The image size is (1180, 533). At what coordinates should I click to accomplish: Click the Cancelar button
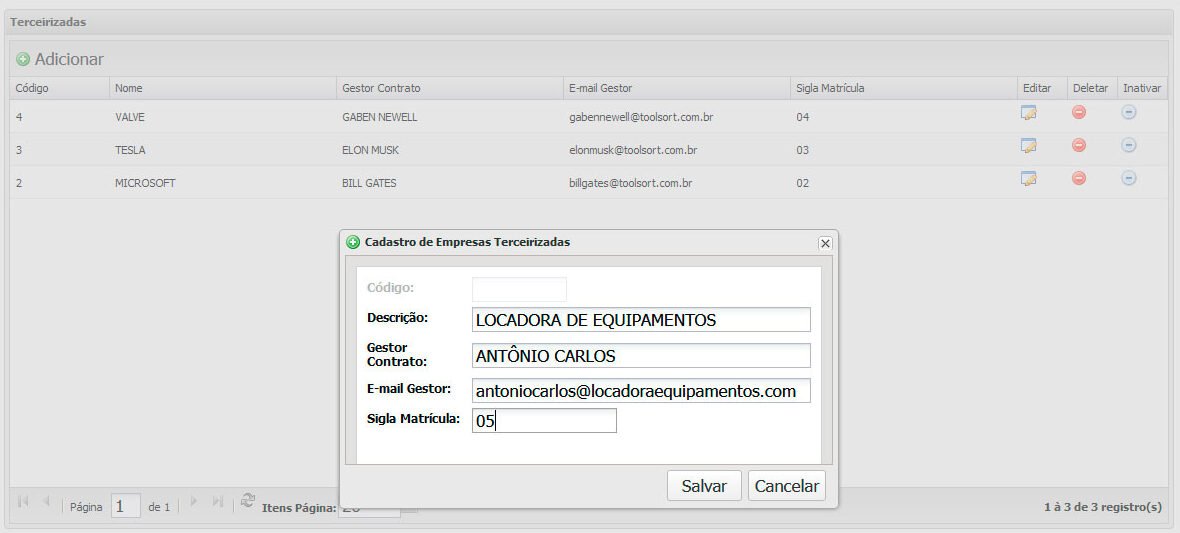tap(786, 486)
